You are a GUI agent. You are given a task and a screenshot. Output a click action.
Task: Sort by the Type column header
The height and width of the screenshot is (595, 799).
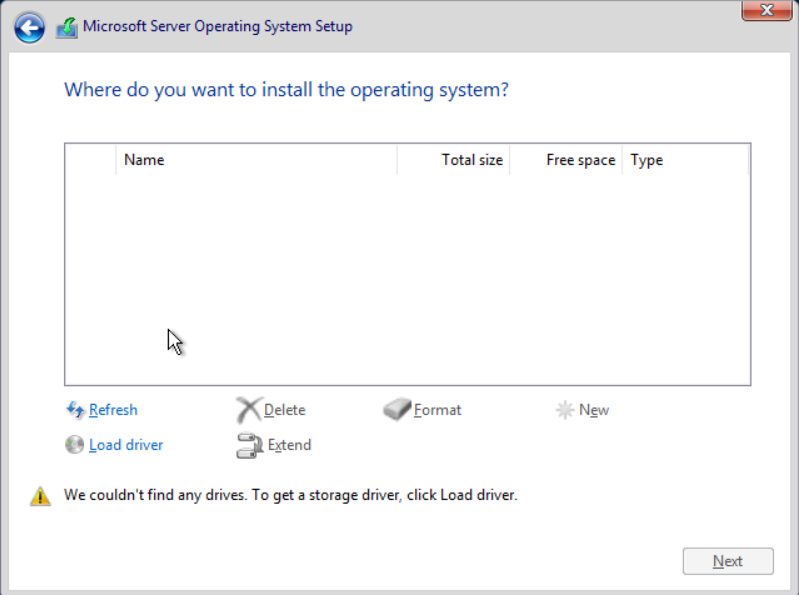(x=686, y=160)
